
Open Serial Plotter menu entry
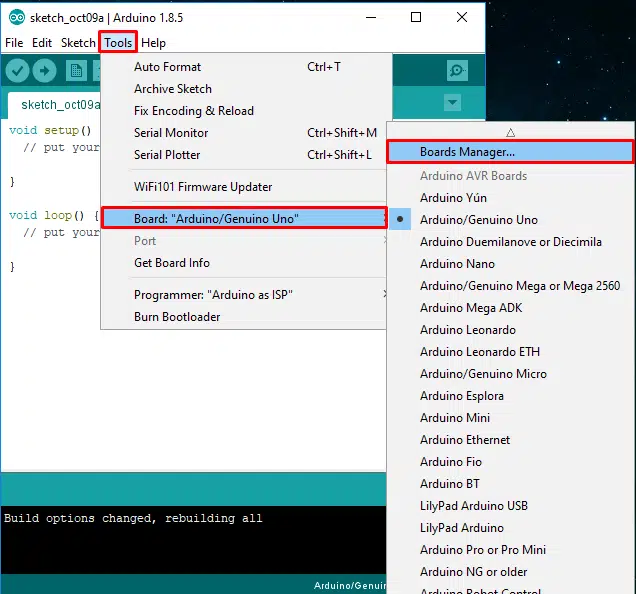244,154
